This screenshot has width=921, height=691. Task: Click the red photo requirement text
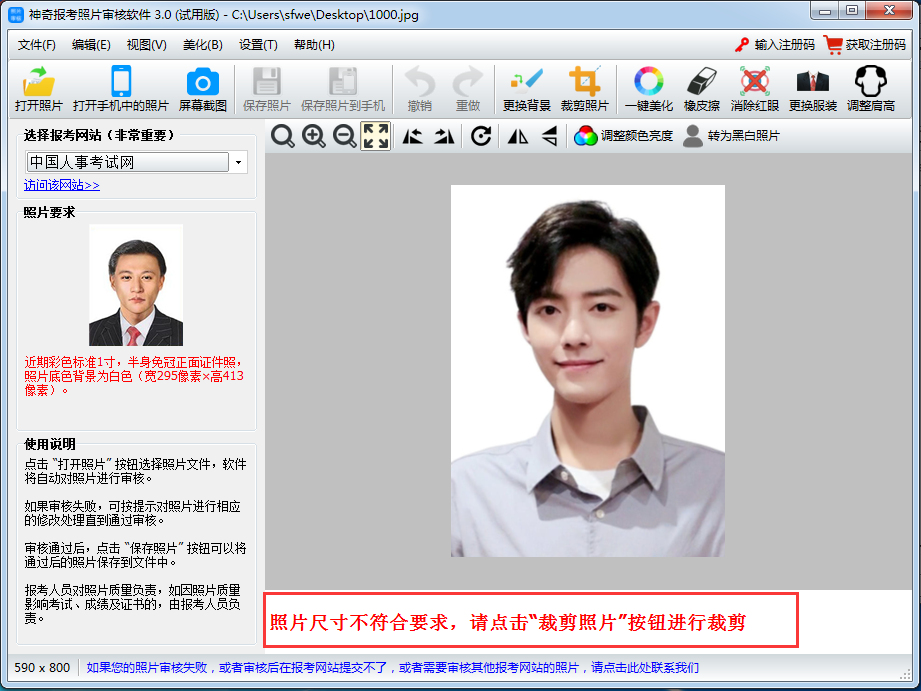[x=134, y=376]
